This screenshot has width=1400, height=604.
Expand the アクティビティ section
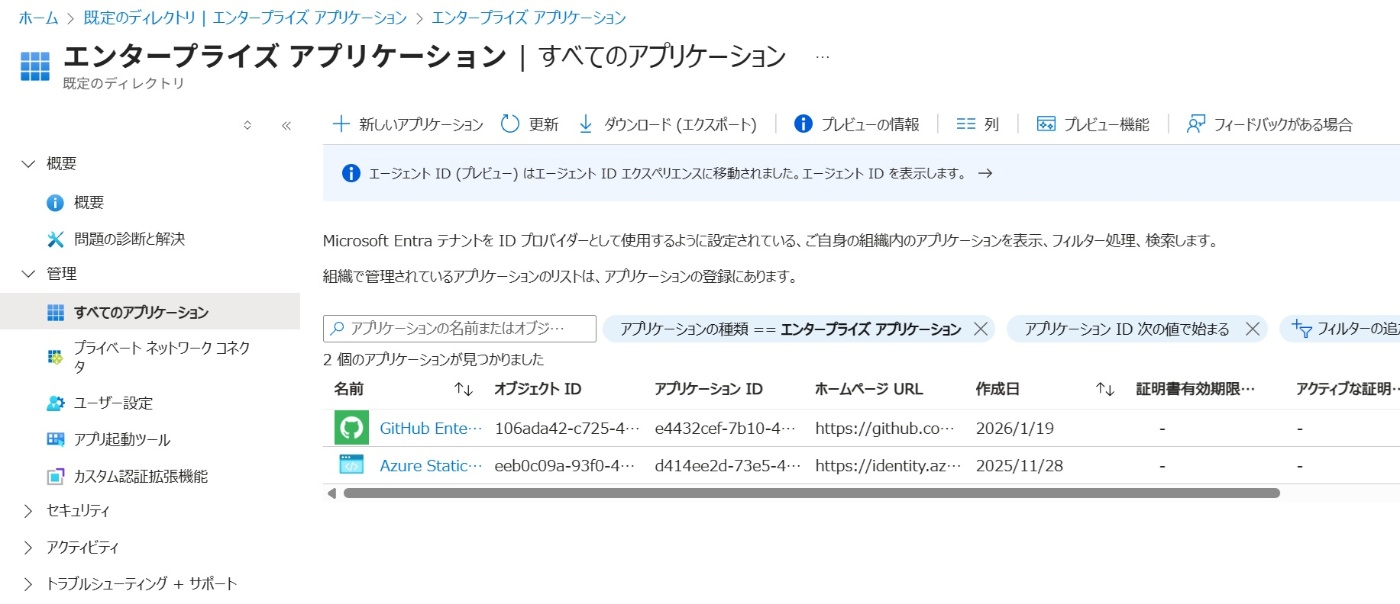point(28,548)
